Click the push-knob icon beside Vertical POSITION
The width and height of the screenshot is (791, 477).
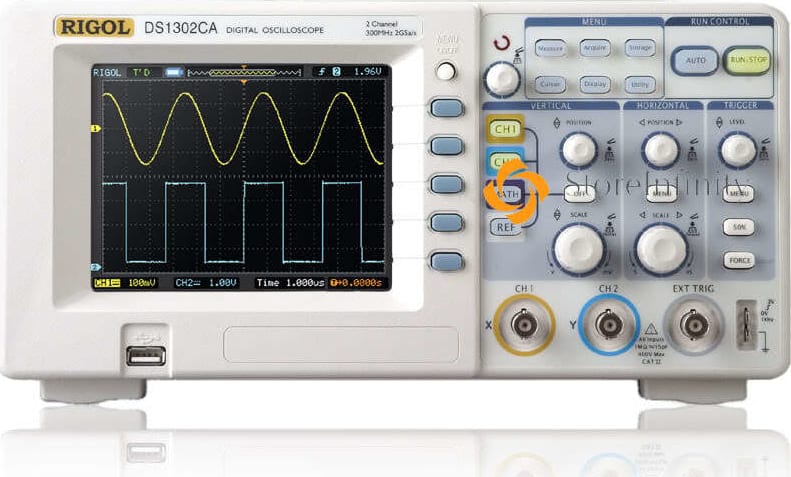coord(610,149)
